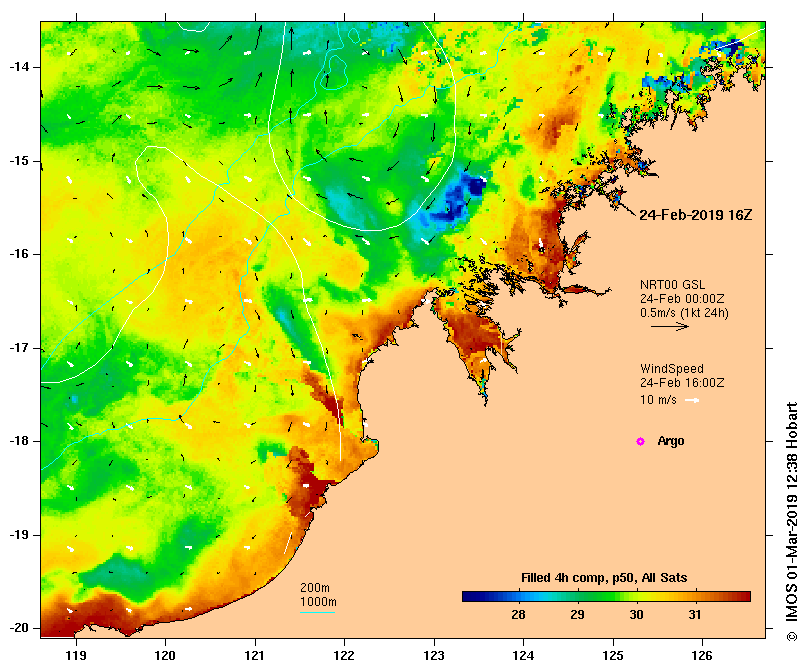
Task: Click the '24-Feb 00:00Z' current timestamp
Action: 682,299
